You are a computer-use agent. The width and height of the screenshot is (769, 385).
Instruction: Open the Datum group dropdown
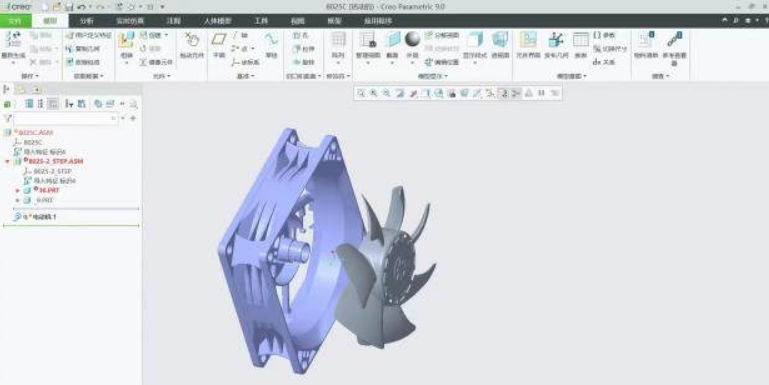(246, 76)
